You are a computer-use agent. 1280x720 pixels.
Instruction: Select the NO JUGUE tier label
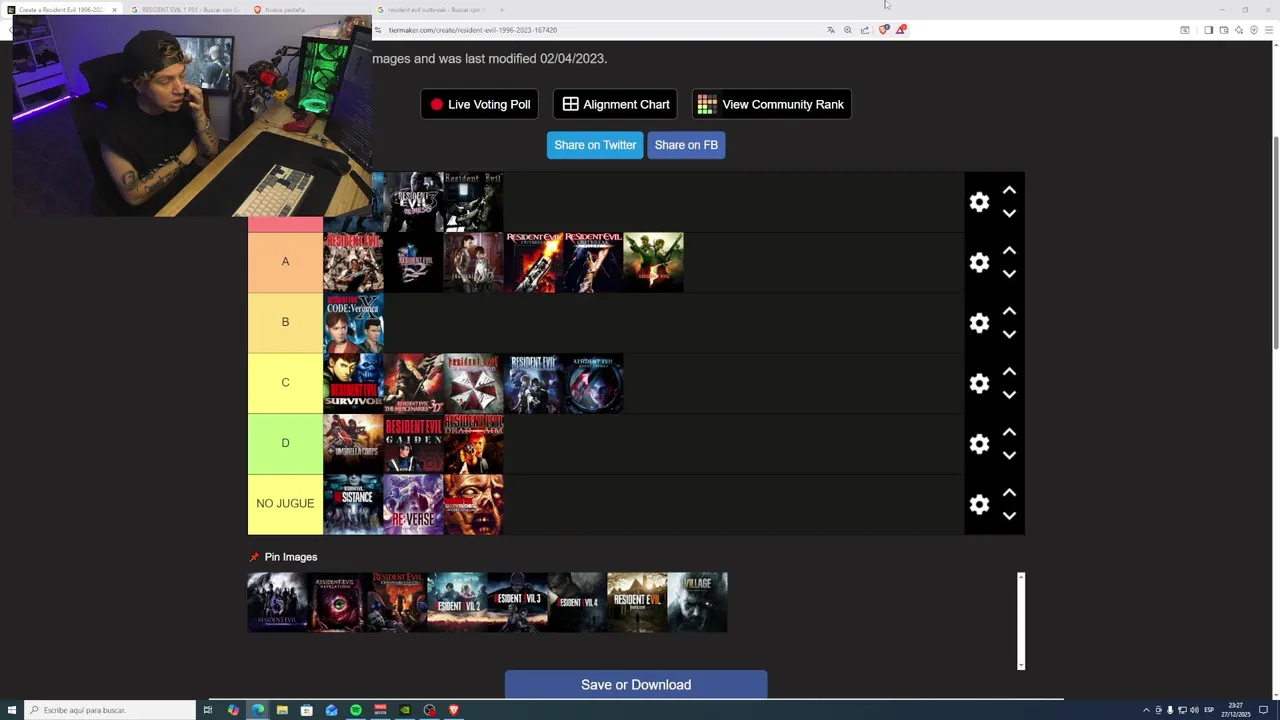285,504
